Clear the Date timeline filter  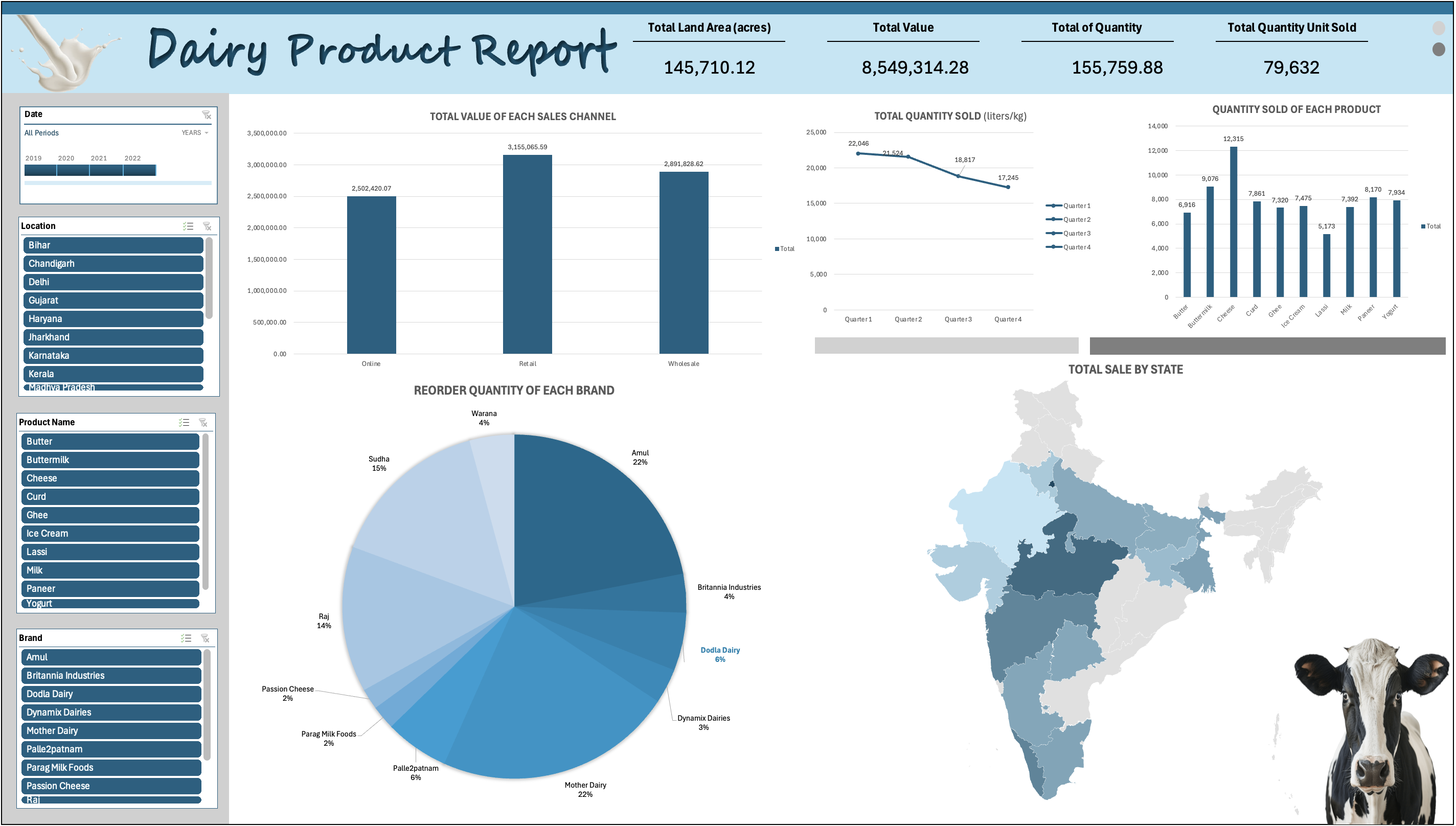tap(206, 114)
